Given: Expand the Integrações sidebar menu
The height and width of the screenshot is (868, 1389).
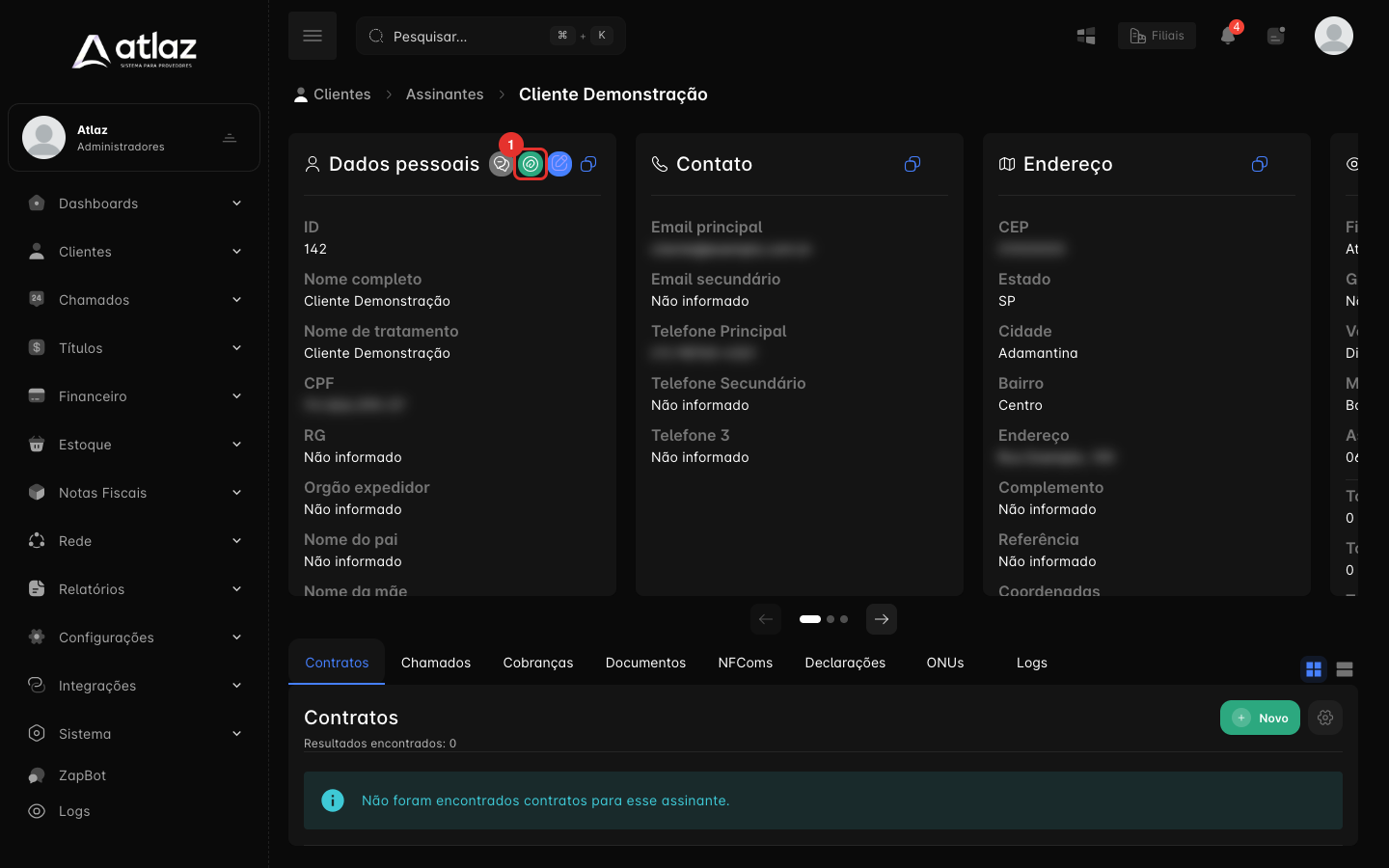Looking at the screenshot, I should tap(135, 686).
